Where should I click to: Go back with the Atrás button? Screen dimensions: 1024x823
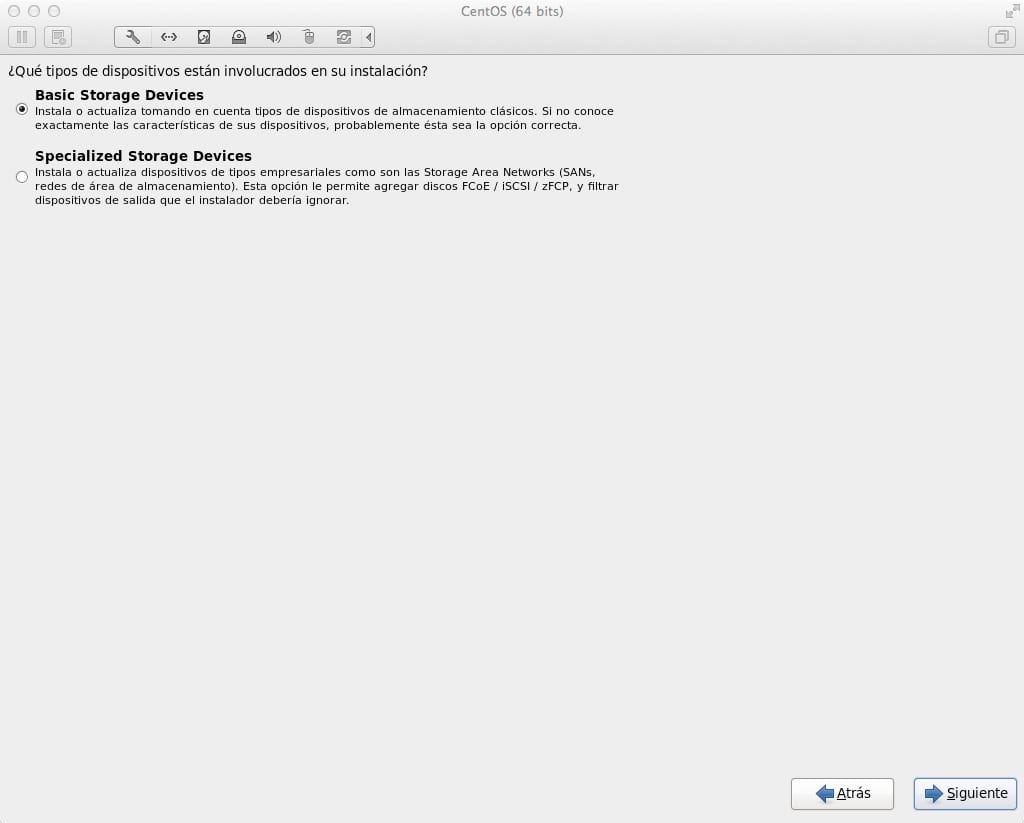point(842,793)
